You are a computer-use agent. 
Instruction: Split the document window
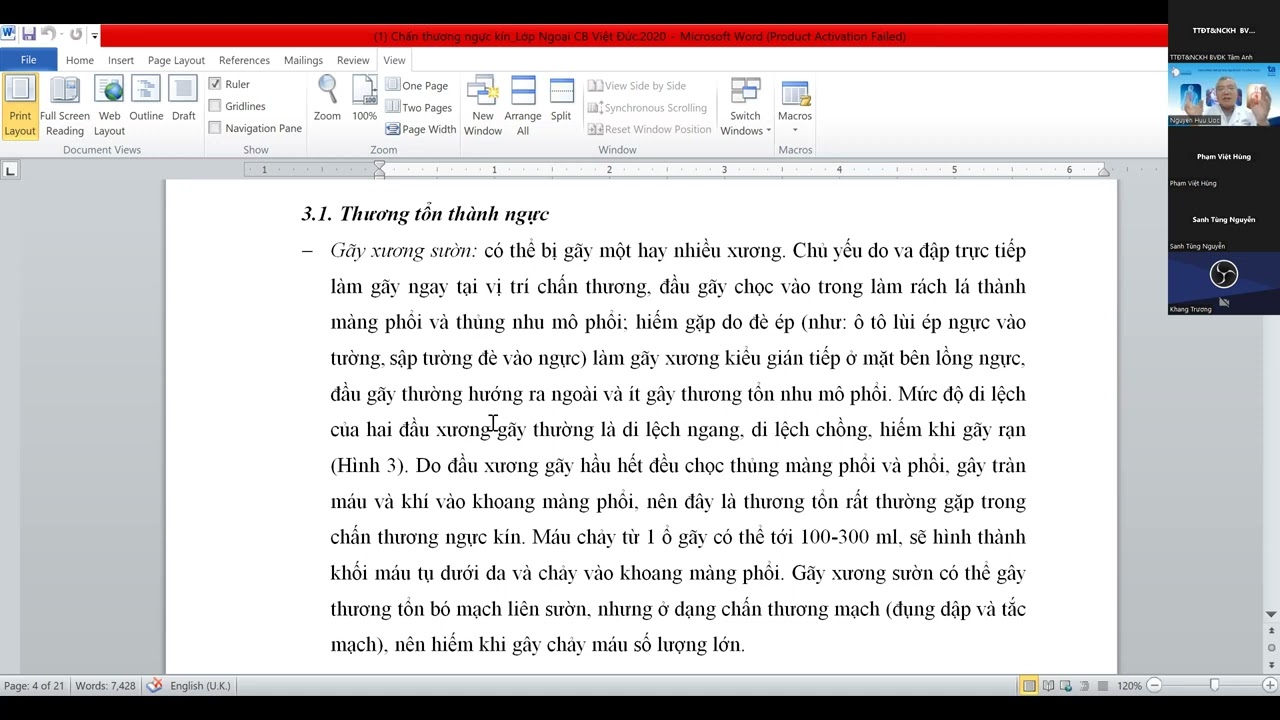561,100
